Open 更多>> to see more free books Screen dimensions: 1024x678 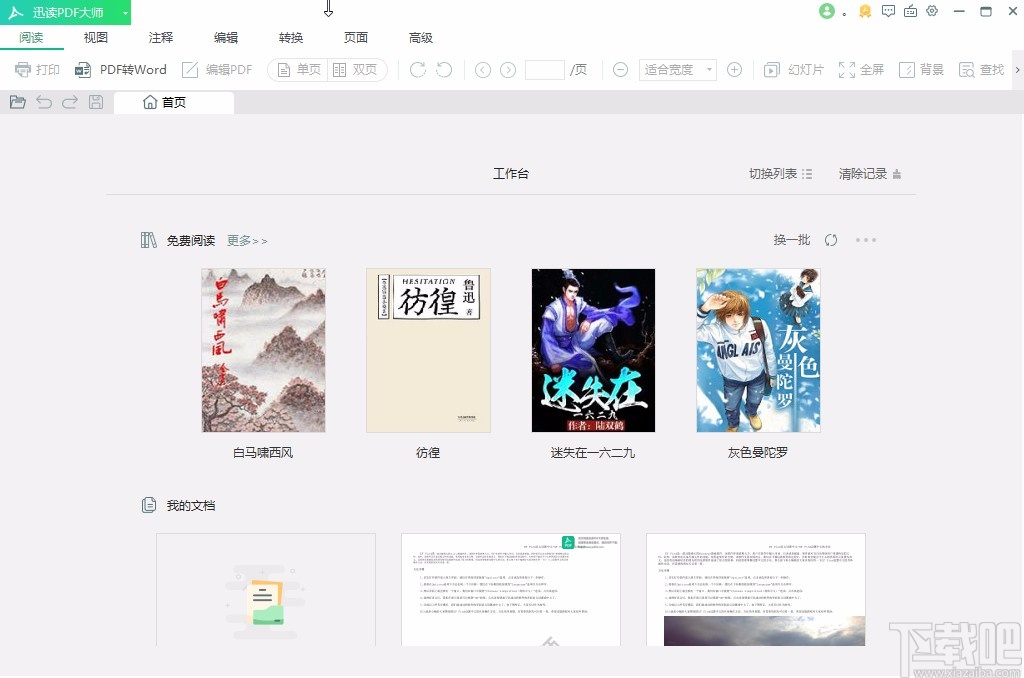(x=246, y=240)
